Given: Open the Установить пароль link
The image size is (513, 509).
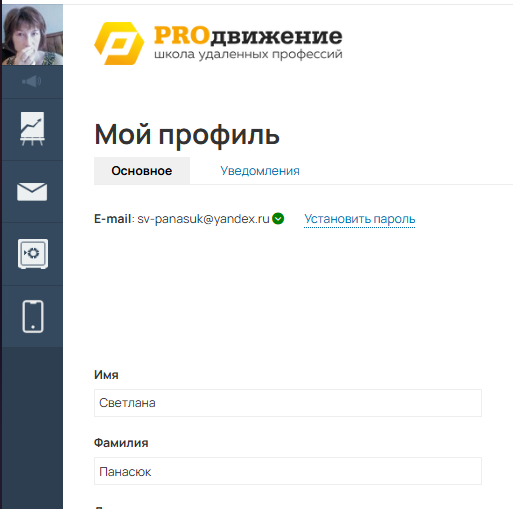Looking at the screenshot, I should [360, 219].
